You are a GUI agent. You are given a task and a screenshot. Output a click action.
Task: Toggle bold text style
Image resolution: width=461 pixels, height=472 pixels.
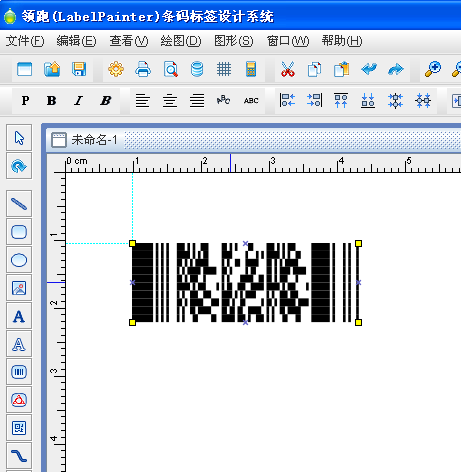pyautogui.click(x=52, y=100)
